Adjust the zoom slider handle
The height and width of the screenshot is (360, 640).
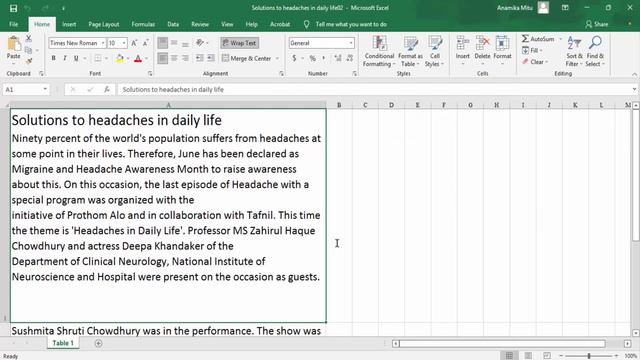(x=589, y=356)
